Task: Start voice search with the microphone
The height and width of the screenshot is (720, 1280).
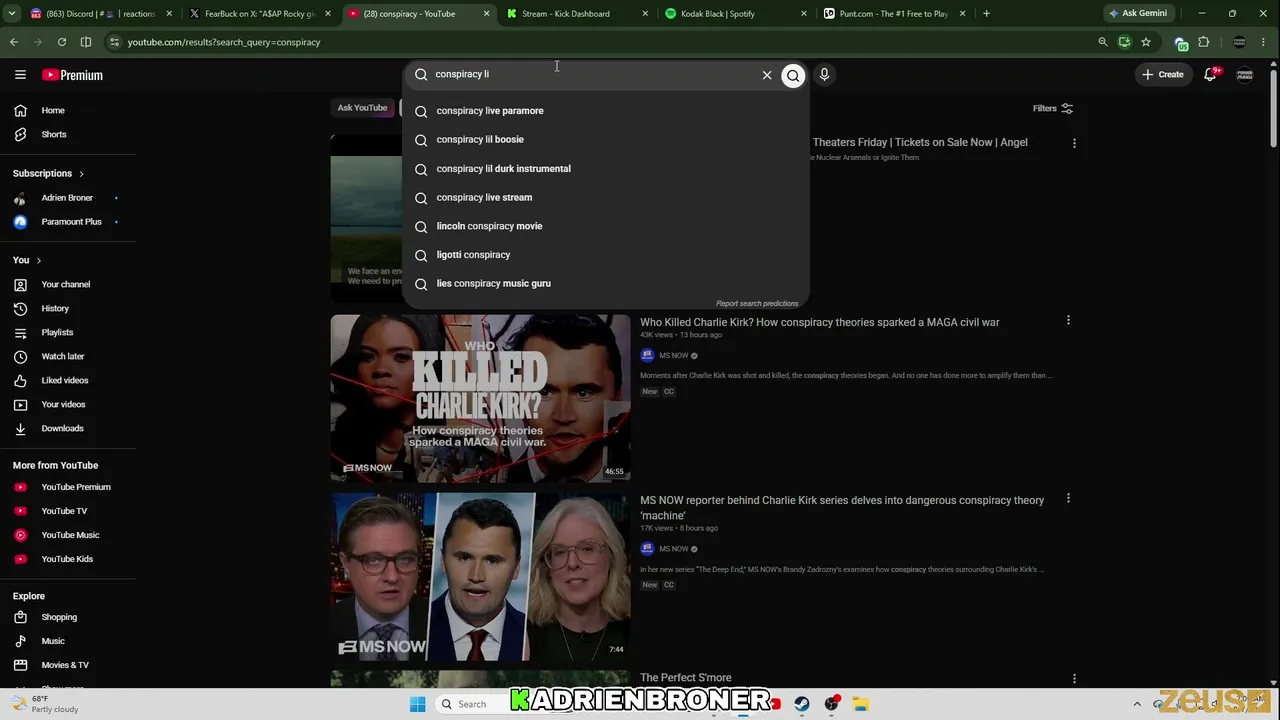Action: pos(824,75)
